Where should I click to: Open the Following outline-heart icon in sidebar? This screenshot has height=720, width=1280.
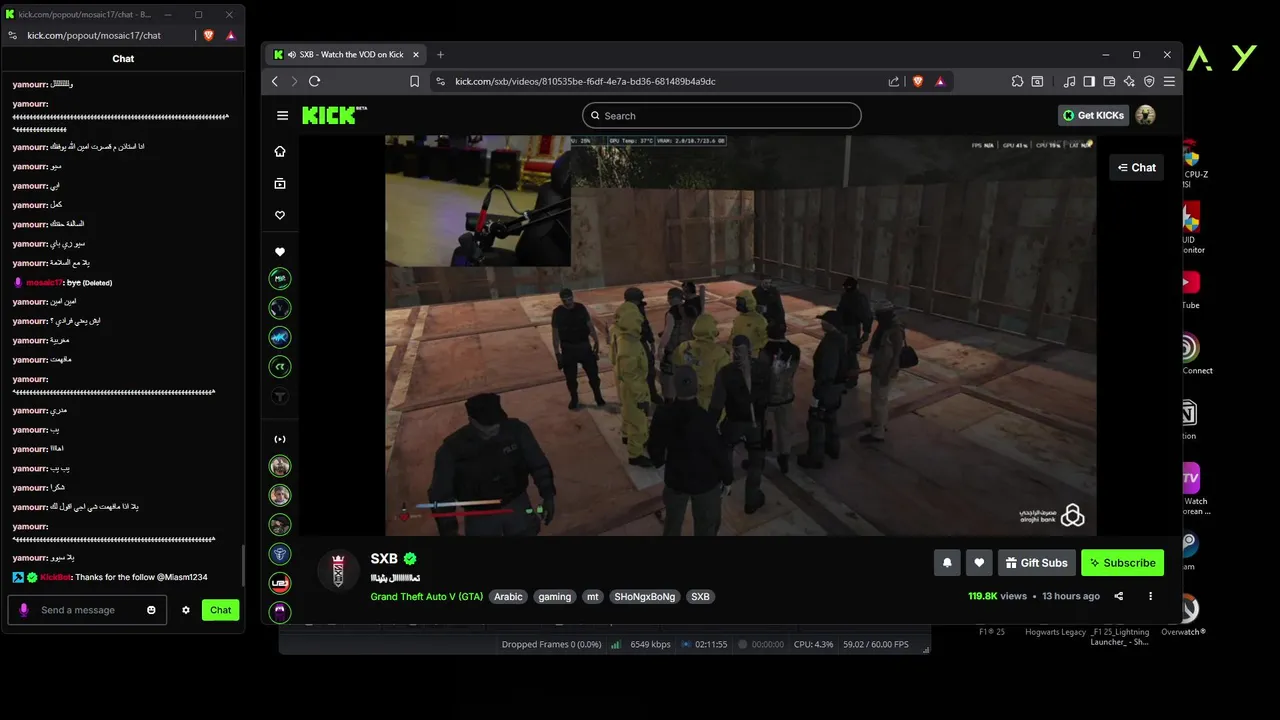tap(280, 215)
